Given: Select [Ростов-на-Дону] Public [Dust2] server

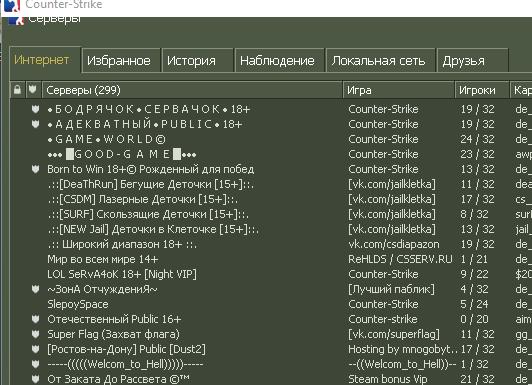Looking at the screenshot, I should coord(126,349).
